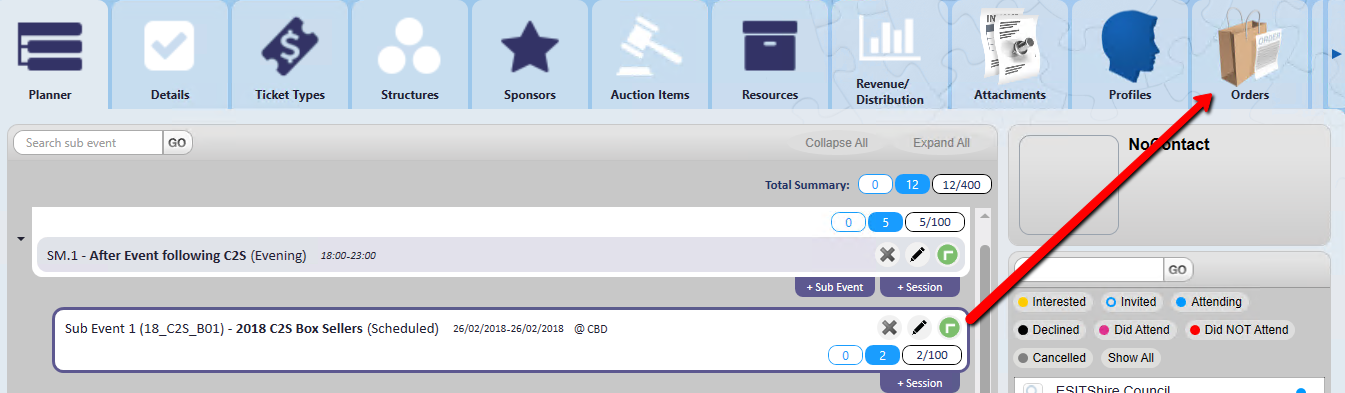Click Expand All sub events

(941, 143)
